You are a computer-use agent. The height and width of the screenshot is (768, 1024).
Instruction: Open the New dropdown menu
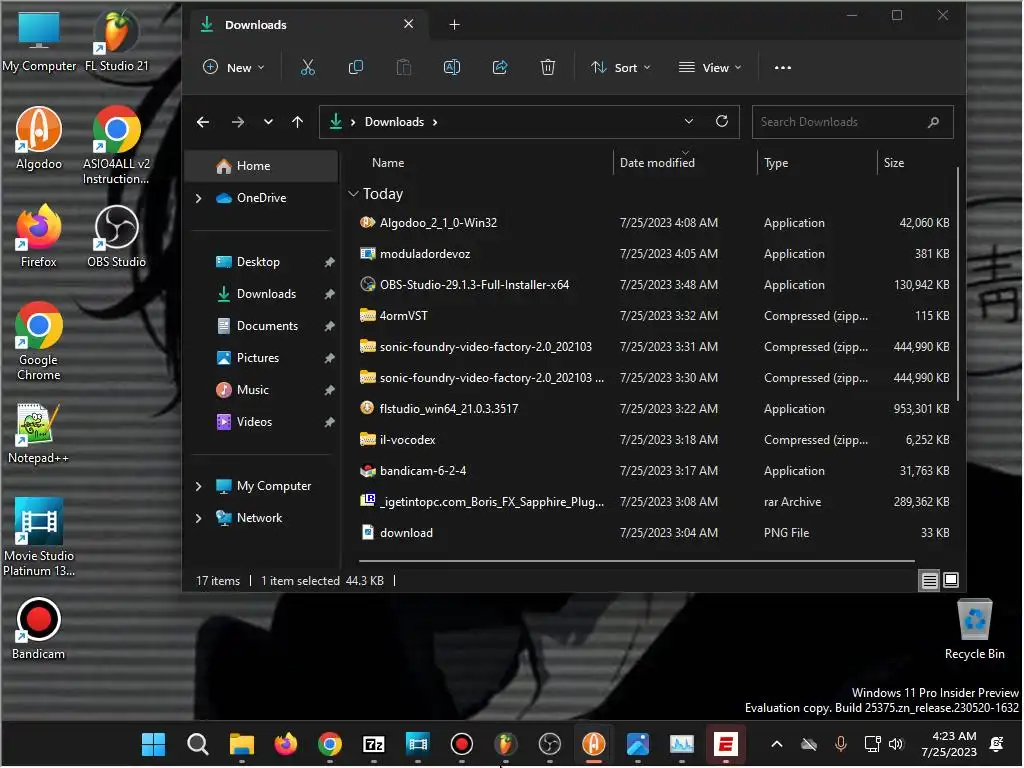point(234,67)
